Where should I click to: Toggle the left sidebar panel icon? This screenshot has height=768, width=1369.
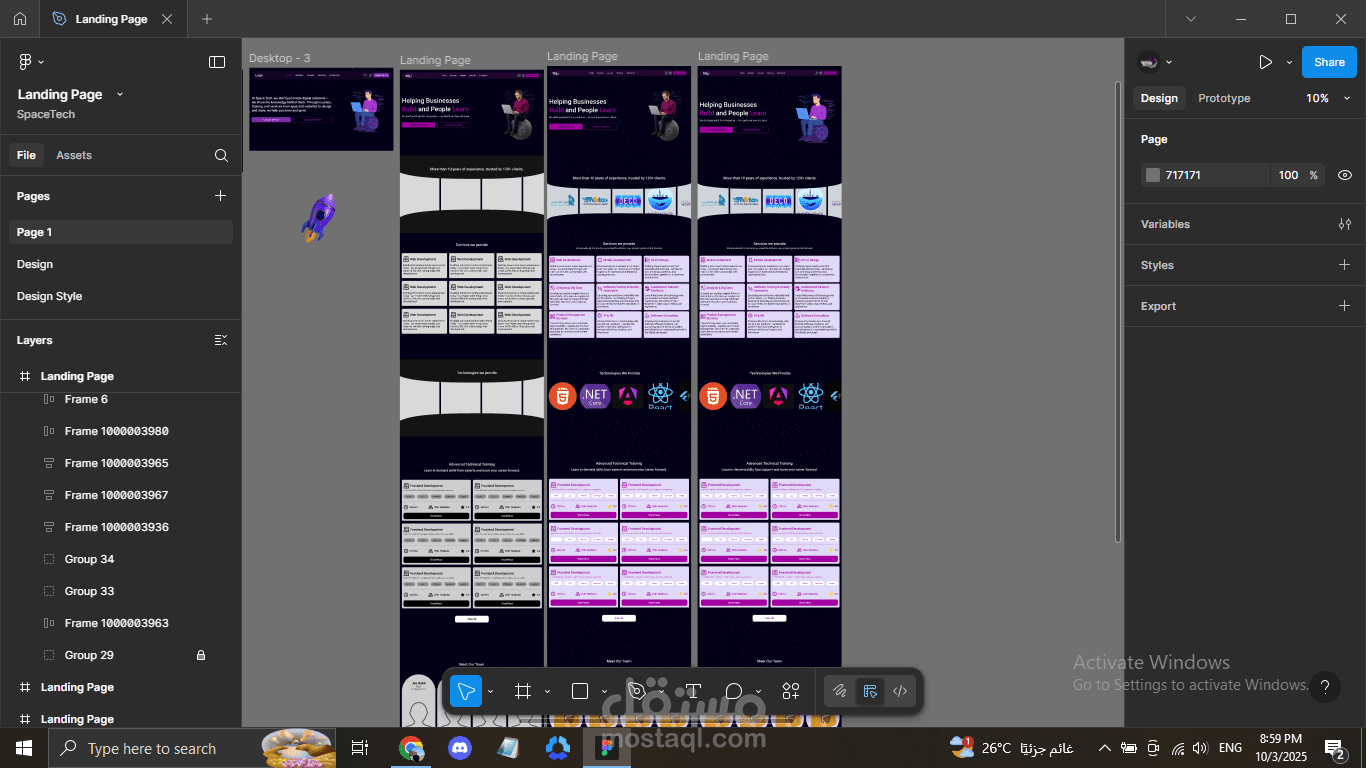(x=217, y=62)
